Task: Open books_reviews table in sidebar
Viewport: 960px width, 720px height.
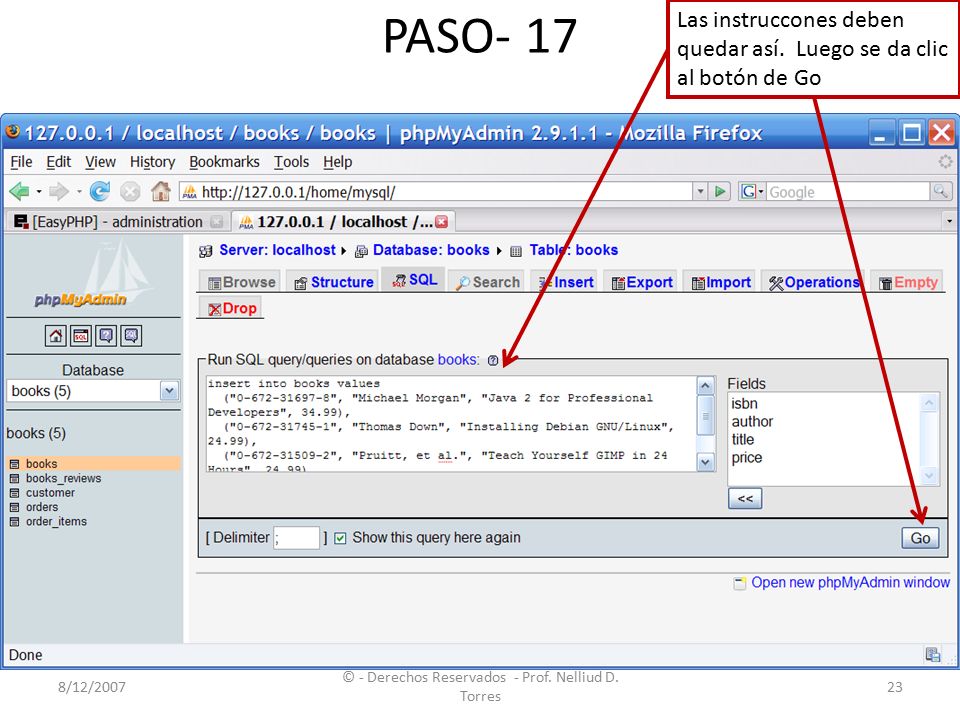Action: coord(63,478)
